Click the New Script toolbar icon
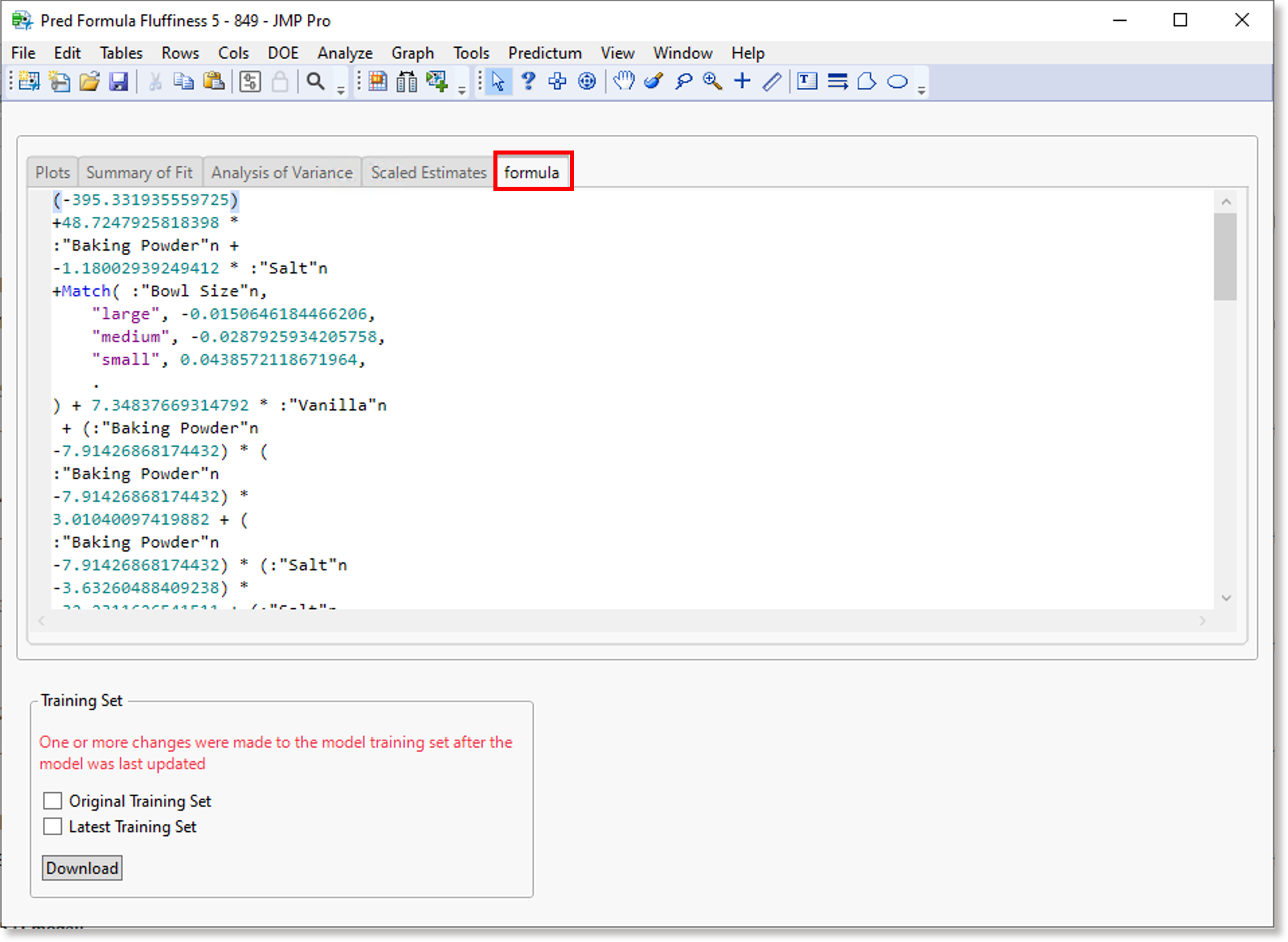 59,81
